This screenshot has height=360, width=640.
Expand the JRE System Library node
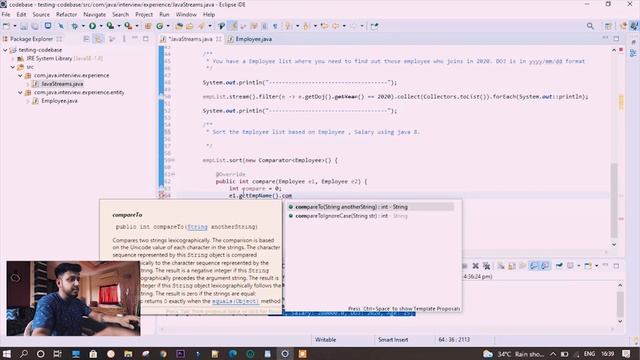13,58
